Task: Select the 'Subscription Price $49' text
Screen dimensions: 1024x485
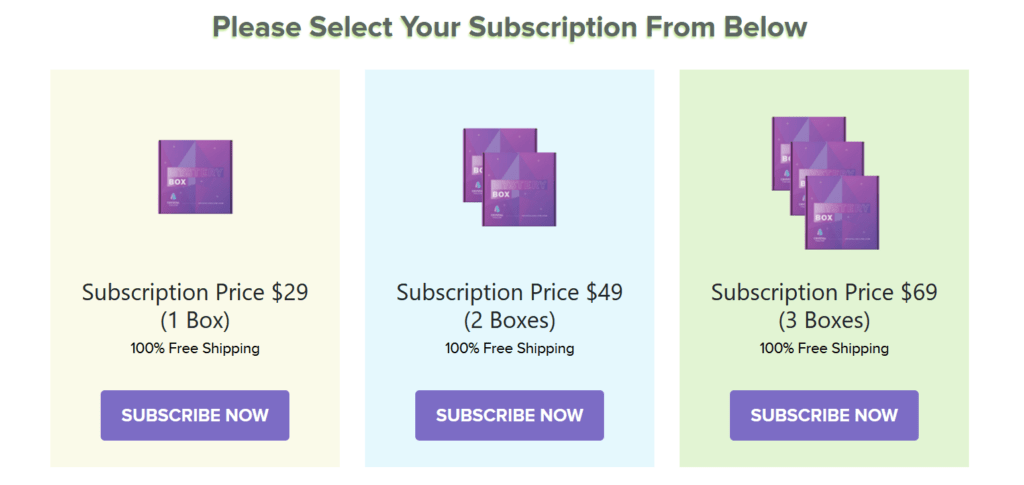Action: point(509,292)
